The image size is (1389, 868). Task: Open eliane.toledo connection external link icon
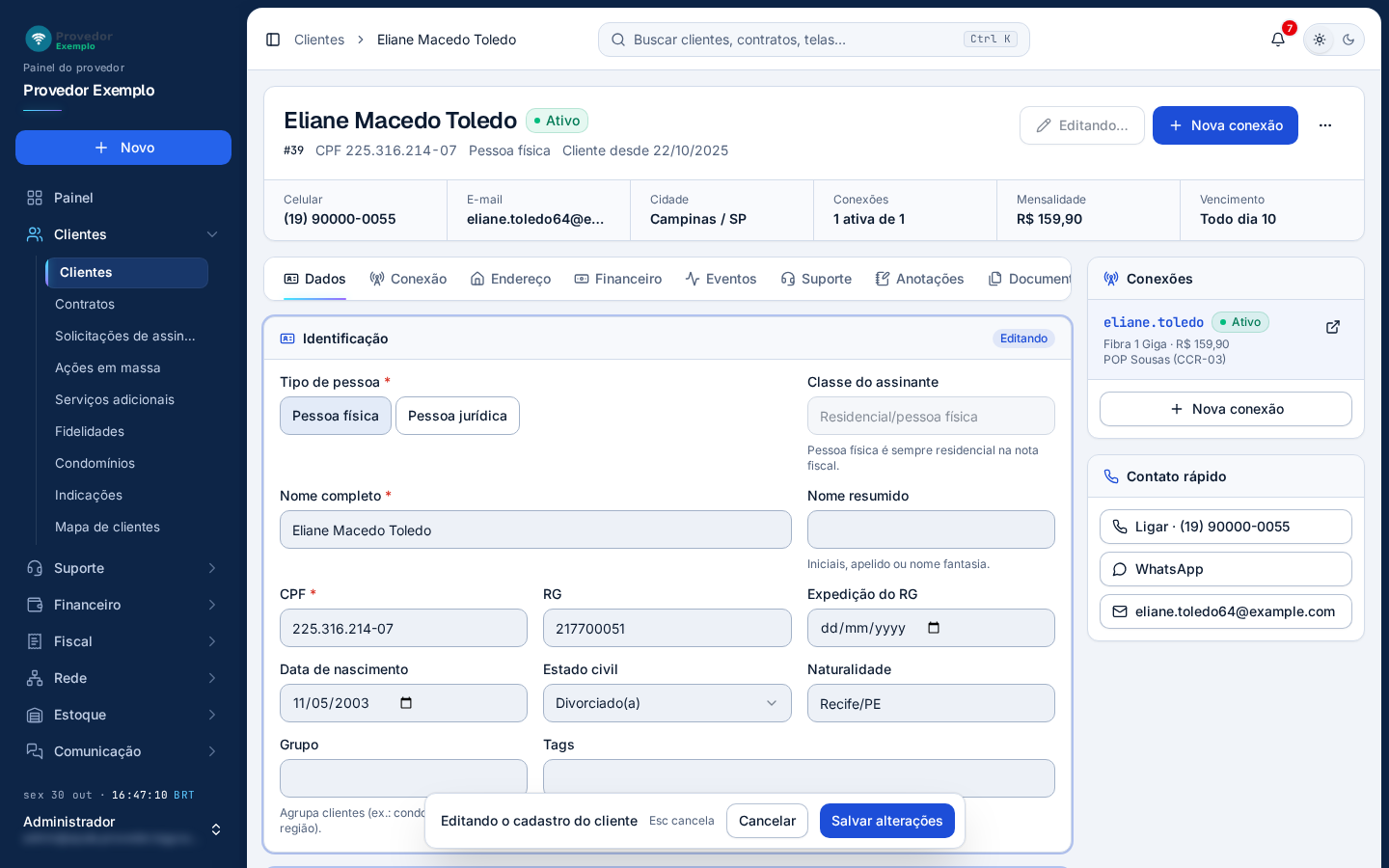(x=1333, y=327)
